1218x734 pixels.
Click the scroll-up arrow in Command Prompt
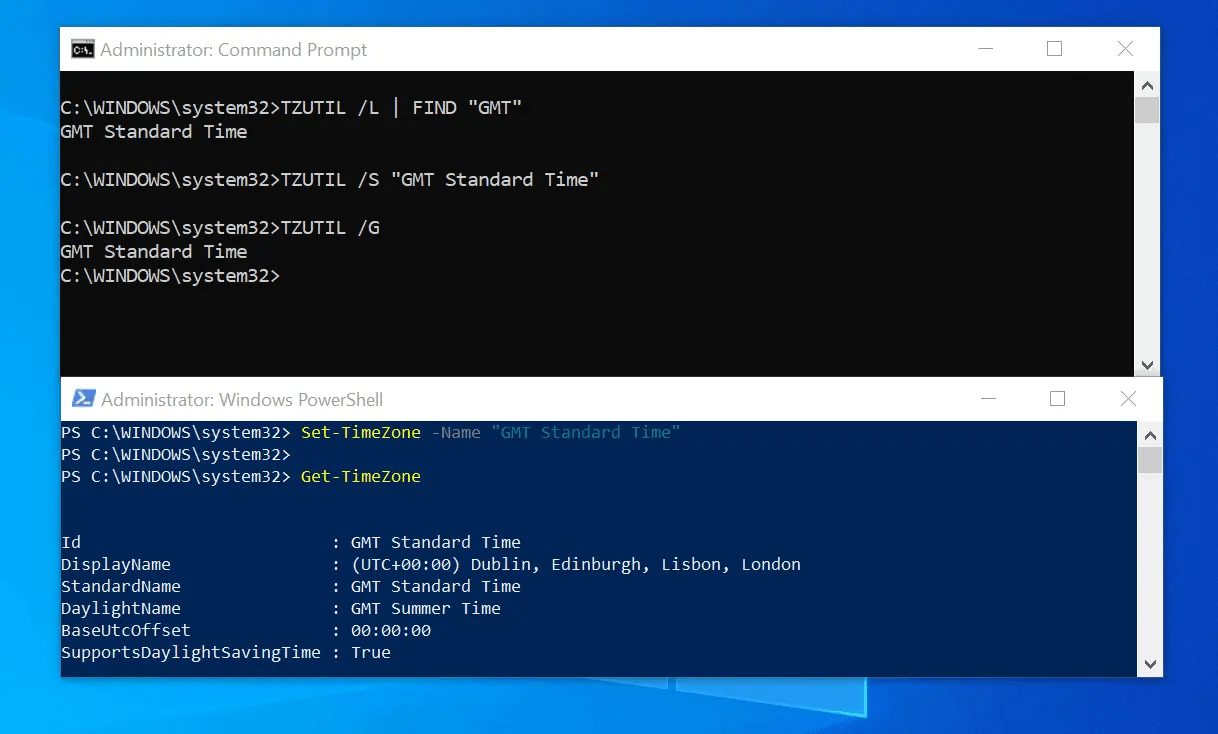pyautogui.click(x=1147, y=85)
